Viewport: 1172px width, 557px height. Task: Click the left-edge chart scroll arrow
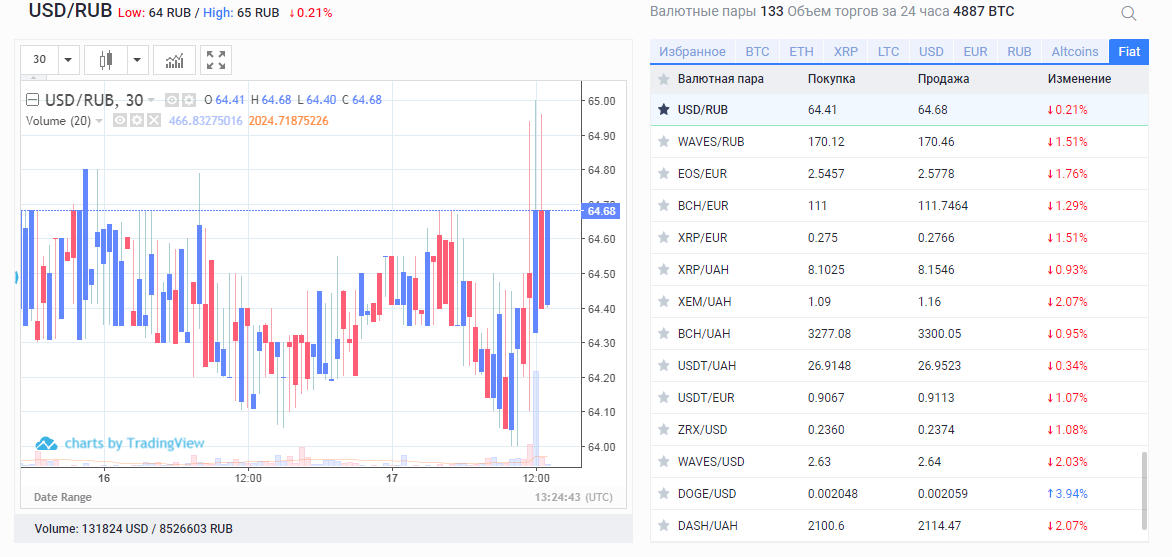click(16, 277)
